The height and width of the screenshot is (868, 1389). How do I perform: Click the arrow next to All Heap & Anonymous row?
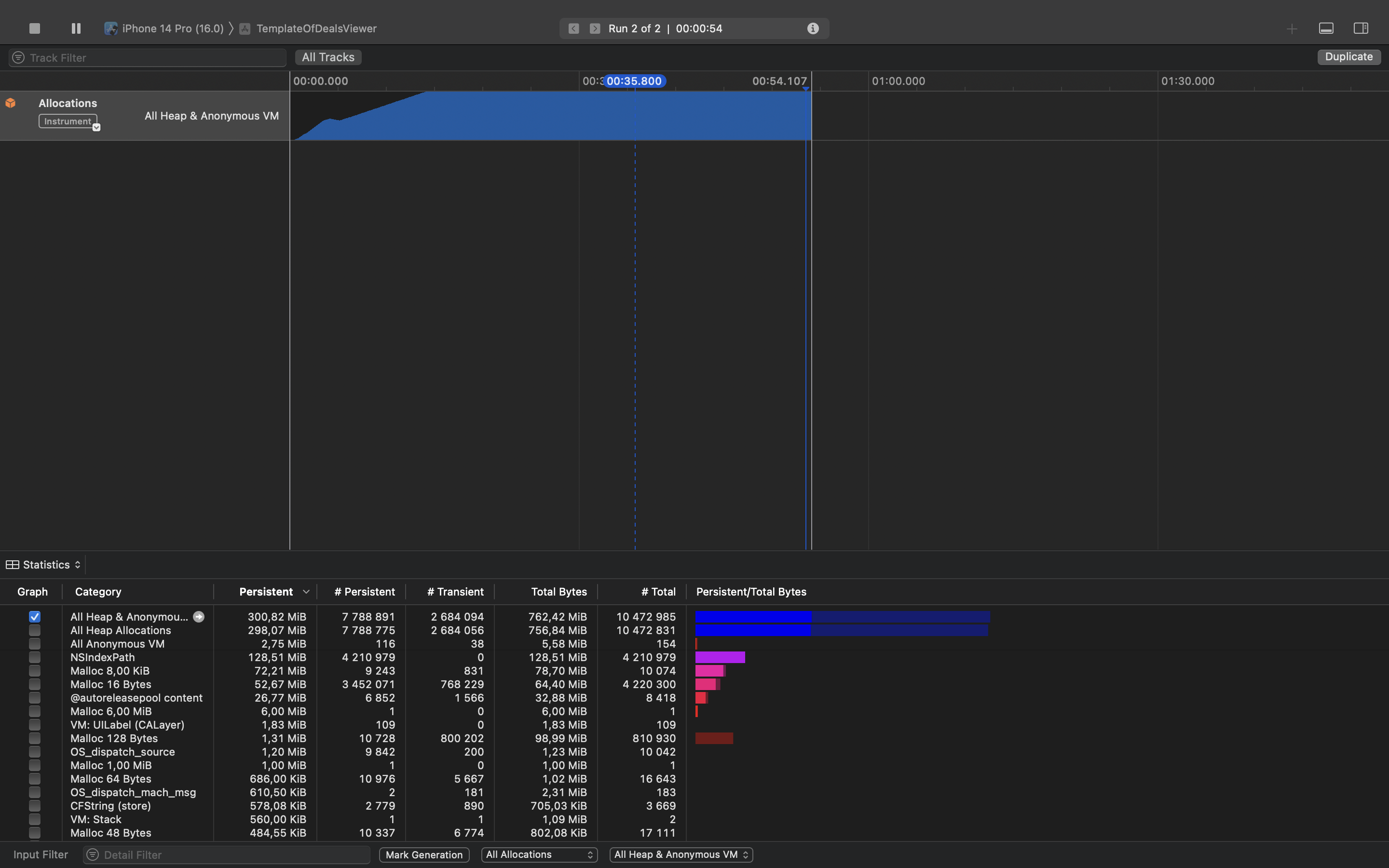(199, 617)
